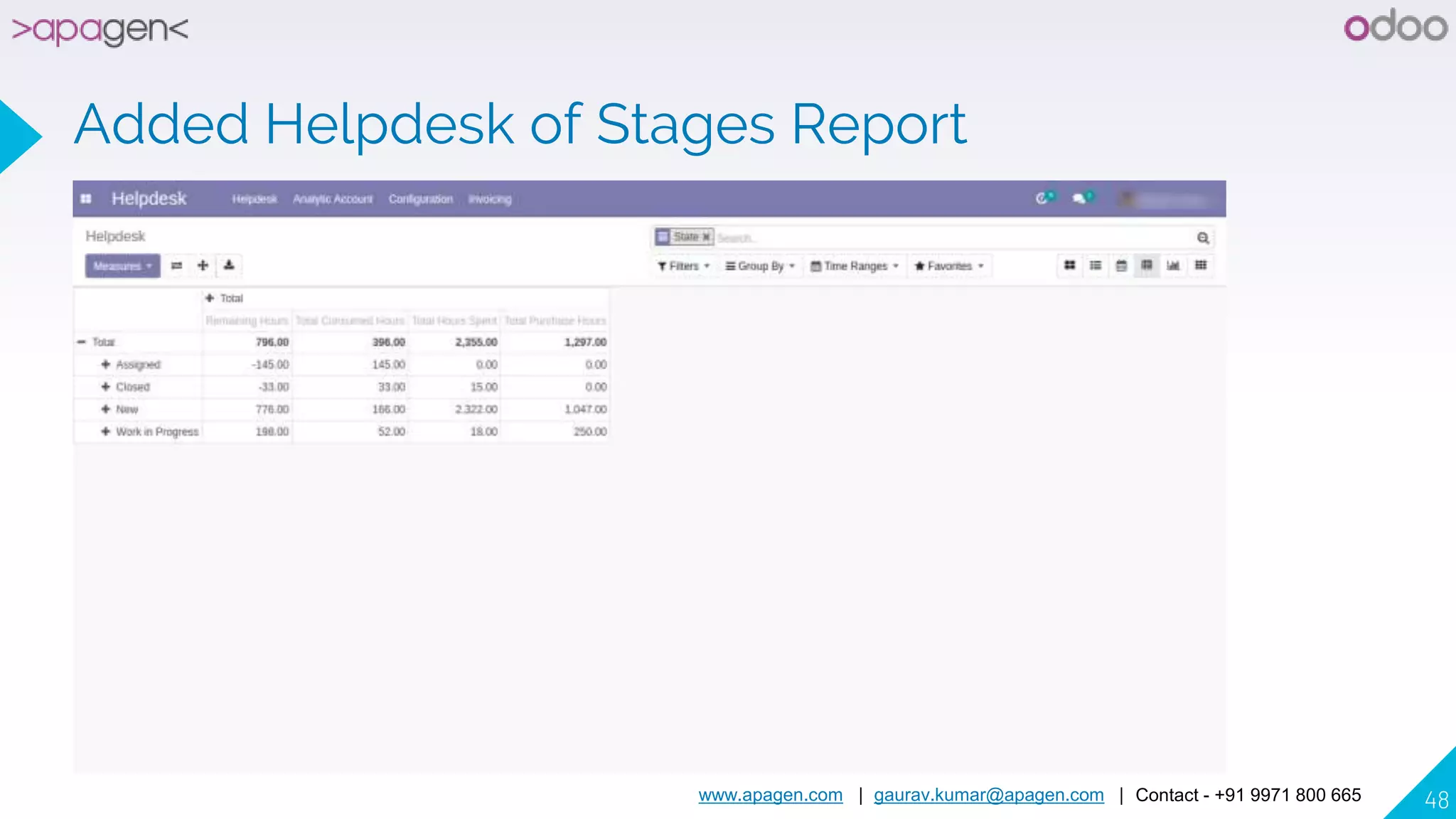Sort by Total Consumed Hours column header
Viewport: 1456px width, 819px height.
point(350,321)
